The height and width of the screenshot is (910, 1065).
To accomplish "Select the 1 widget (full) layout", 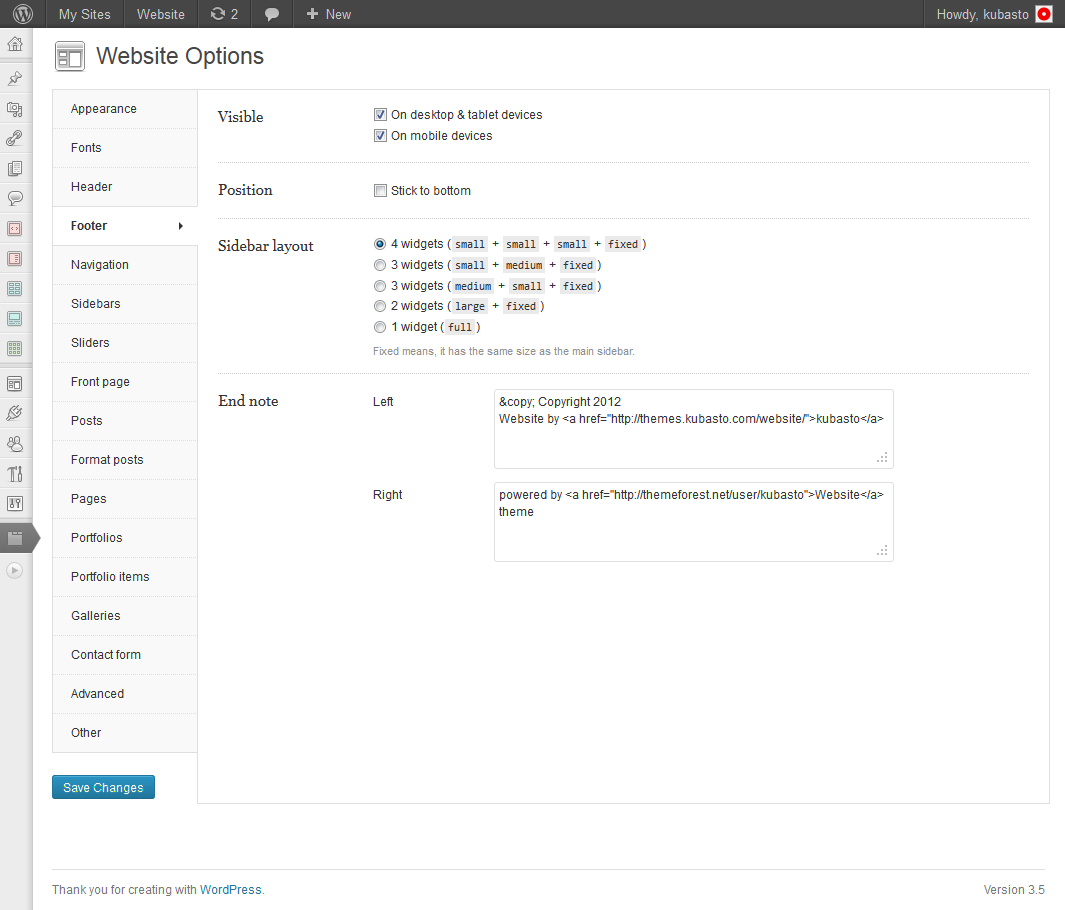I will 380,327.
